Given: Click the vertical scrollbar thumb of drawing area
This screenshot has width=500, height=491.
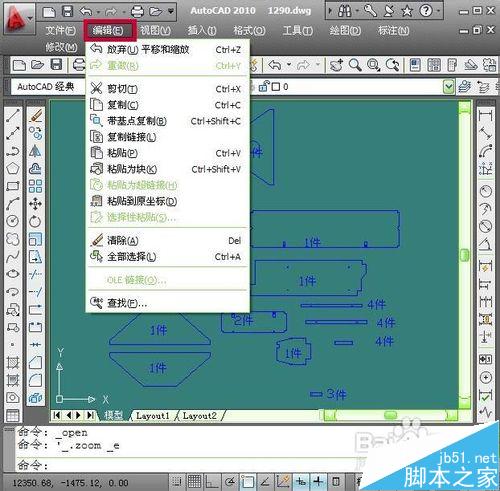Looking at the screenshot, I should (464, 255).
